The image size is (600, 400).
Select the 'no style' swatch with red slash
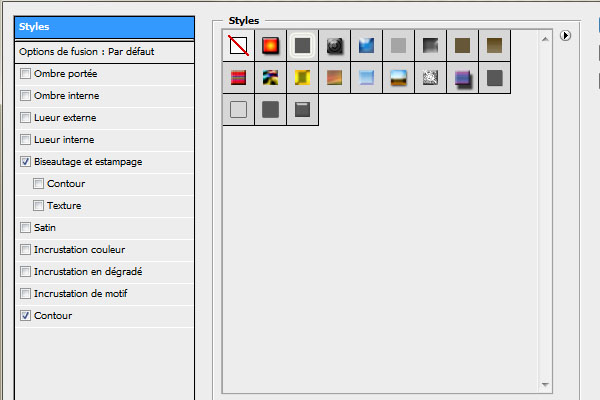pos(238,46)
